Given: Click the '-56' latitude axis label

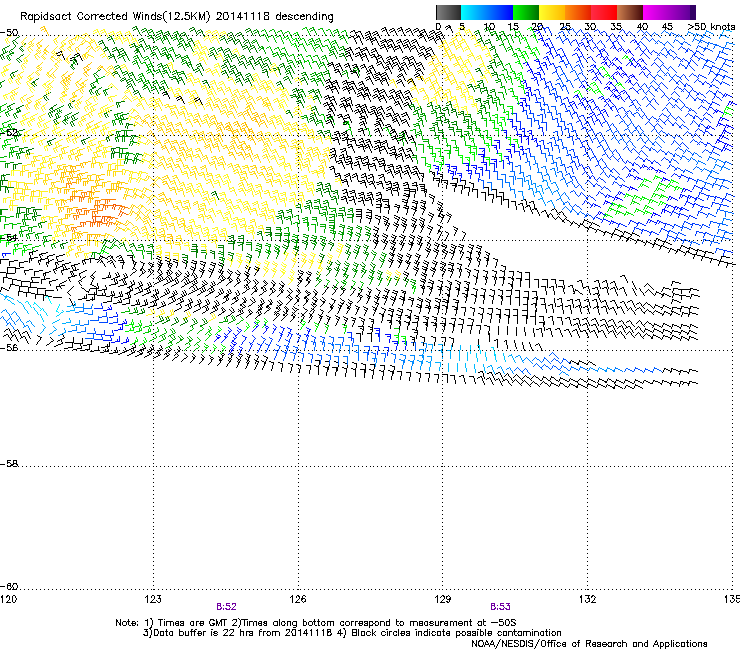Looking at the screenshot, I should (9, 347).
